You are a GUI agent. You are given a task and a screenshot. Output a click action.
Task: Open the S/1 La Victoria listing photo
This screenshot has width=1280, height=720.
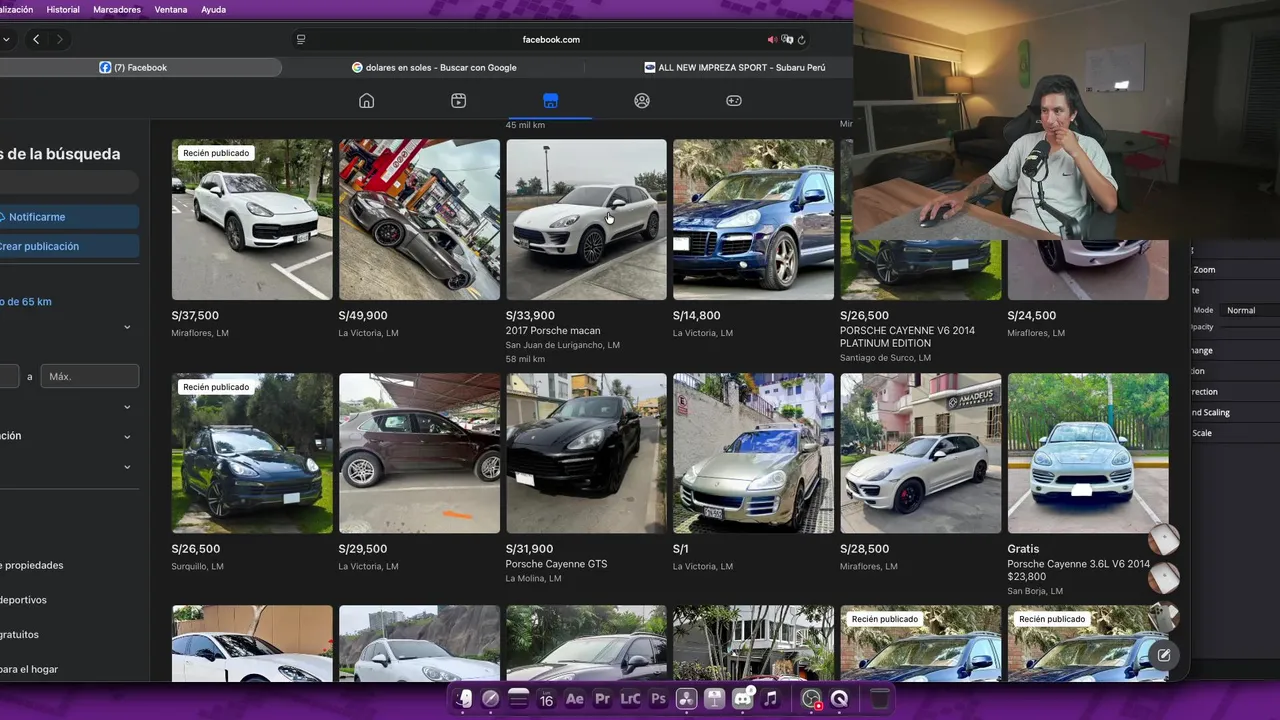[x=753, y=453]
